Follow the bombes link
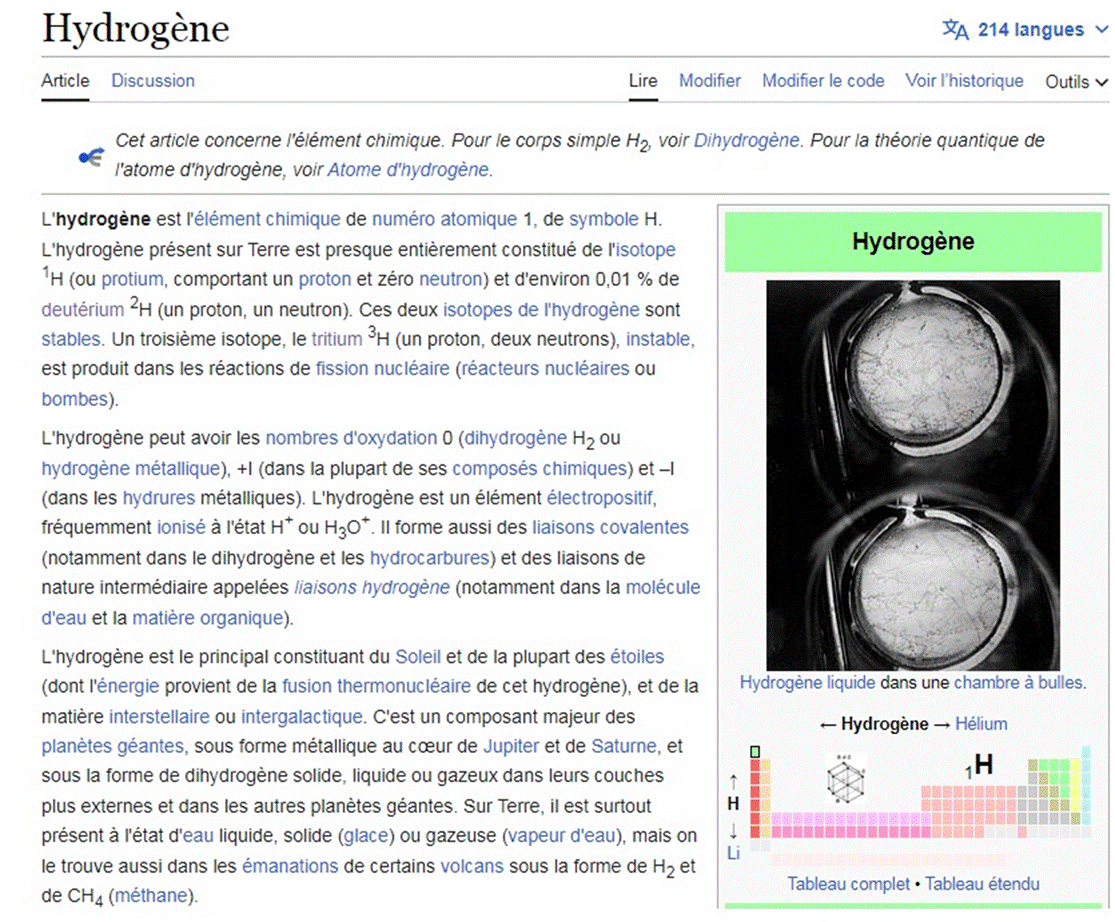 [x=74, y=400]
